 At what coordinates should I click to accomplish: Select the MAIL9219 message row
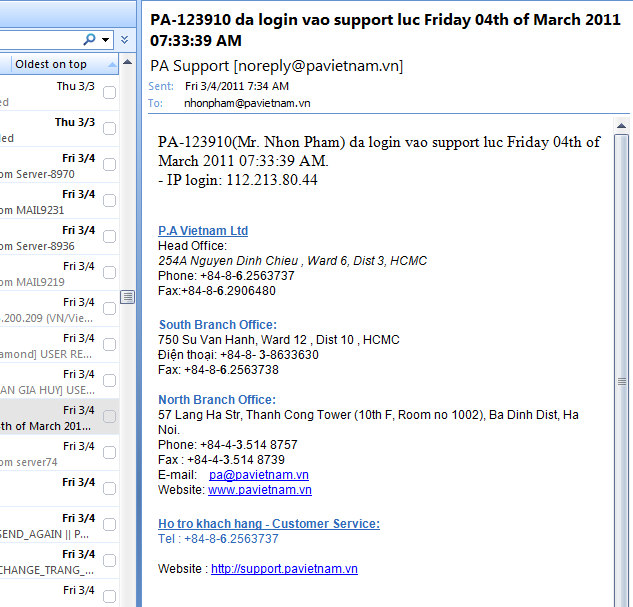[x=59, y=273]
